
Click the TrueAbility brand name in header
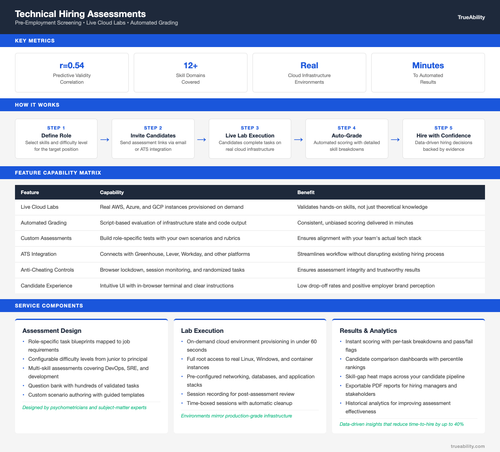(x=471, y=17)
